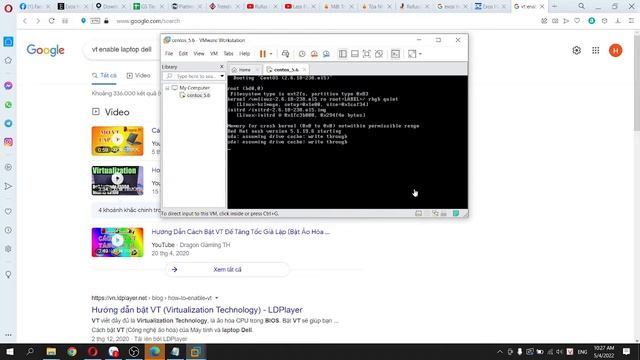
Task: Pause the VM with the orange pause button
Action: [262, 53]
